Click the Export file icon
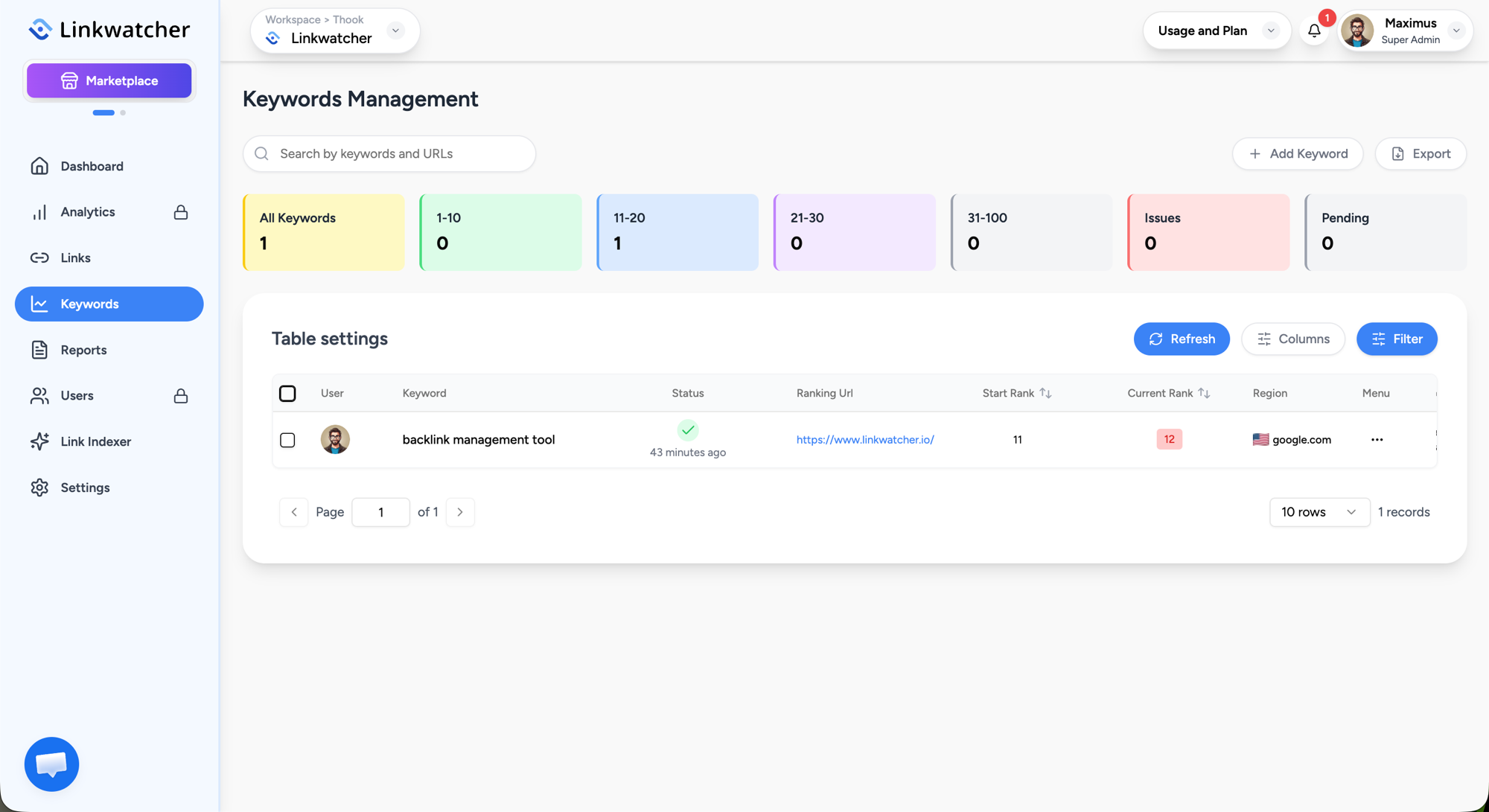The image size is (1489, 812). [1397, 153]
